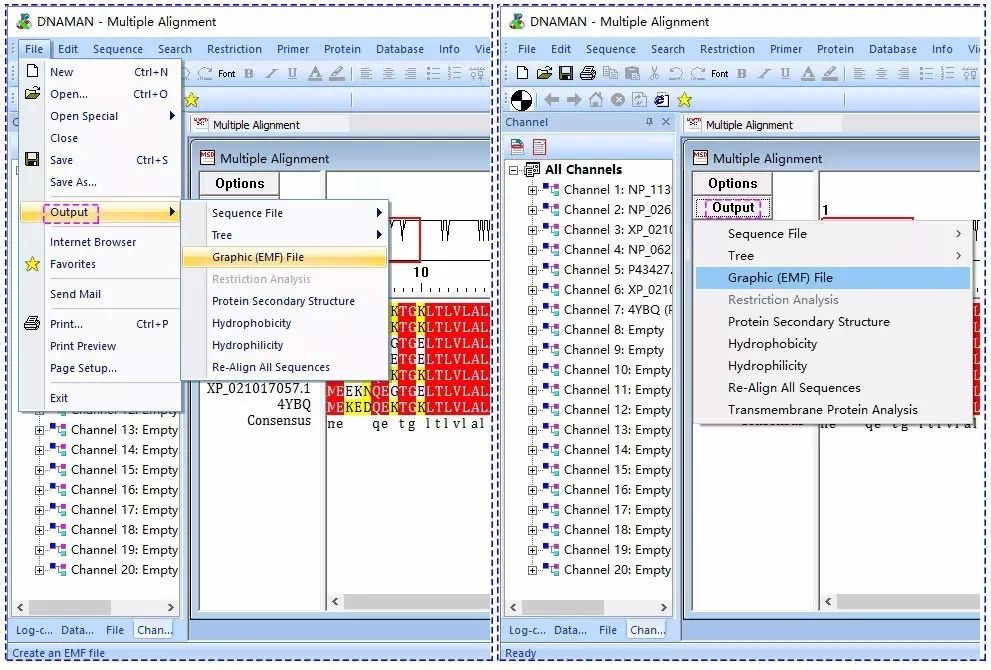
Task: Click the Print icon in right window toolbar
Action: click(x=588, y=73)
